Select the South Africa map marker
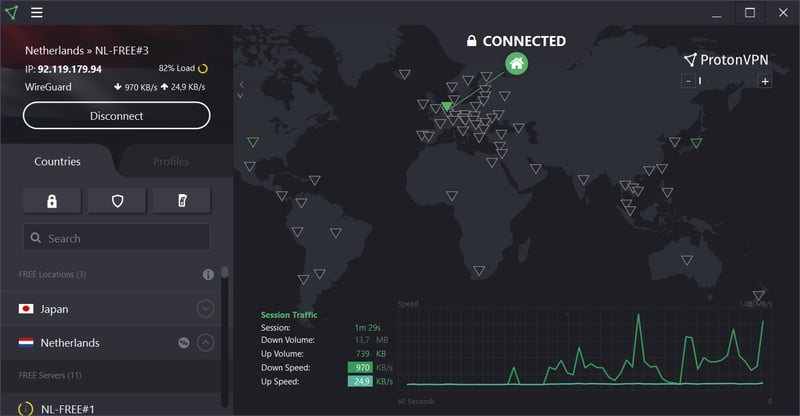This screenshot has height=416, width=800. pyautogui.click(x=479, y=271)
